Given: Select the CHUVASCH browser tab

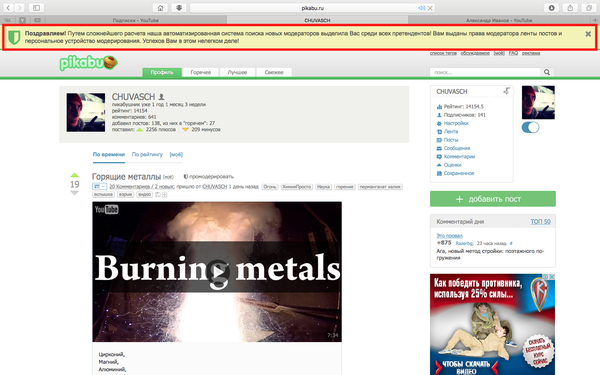Looking at the screenshot, I should pyautogui.click(x=317, y=20).
